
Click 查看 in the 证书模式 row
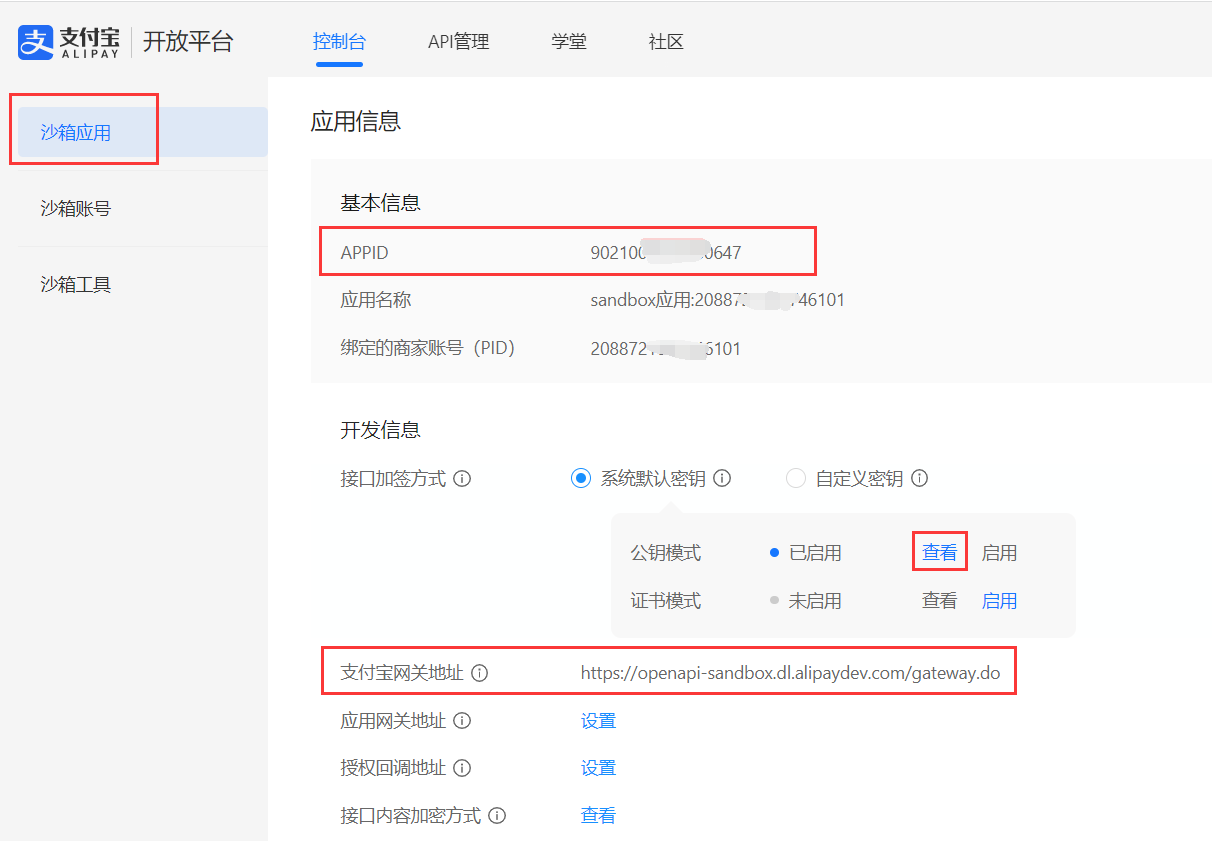coord(940,601)
